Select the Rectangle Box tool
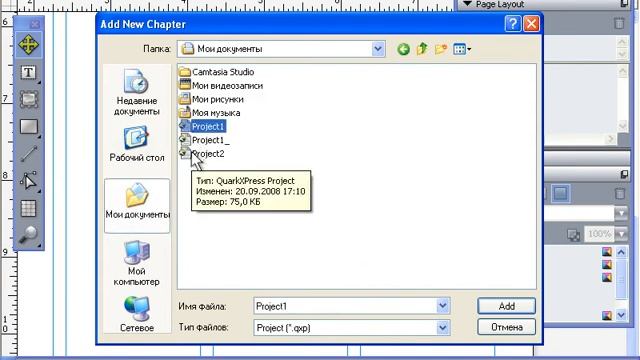This screenshot has width=640, height=360. point(29,127)
